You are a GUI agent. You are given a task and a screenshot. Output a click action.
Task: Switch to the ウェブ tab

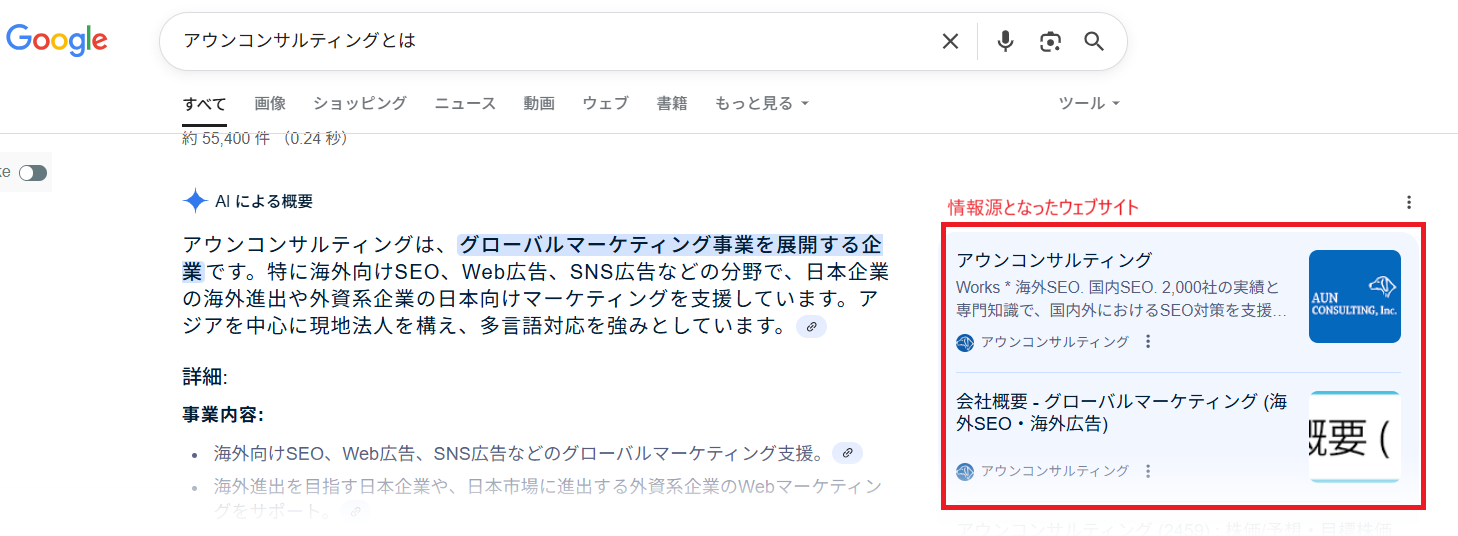(606, 103)
